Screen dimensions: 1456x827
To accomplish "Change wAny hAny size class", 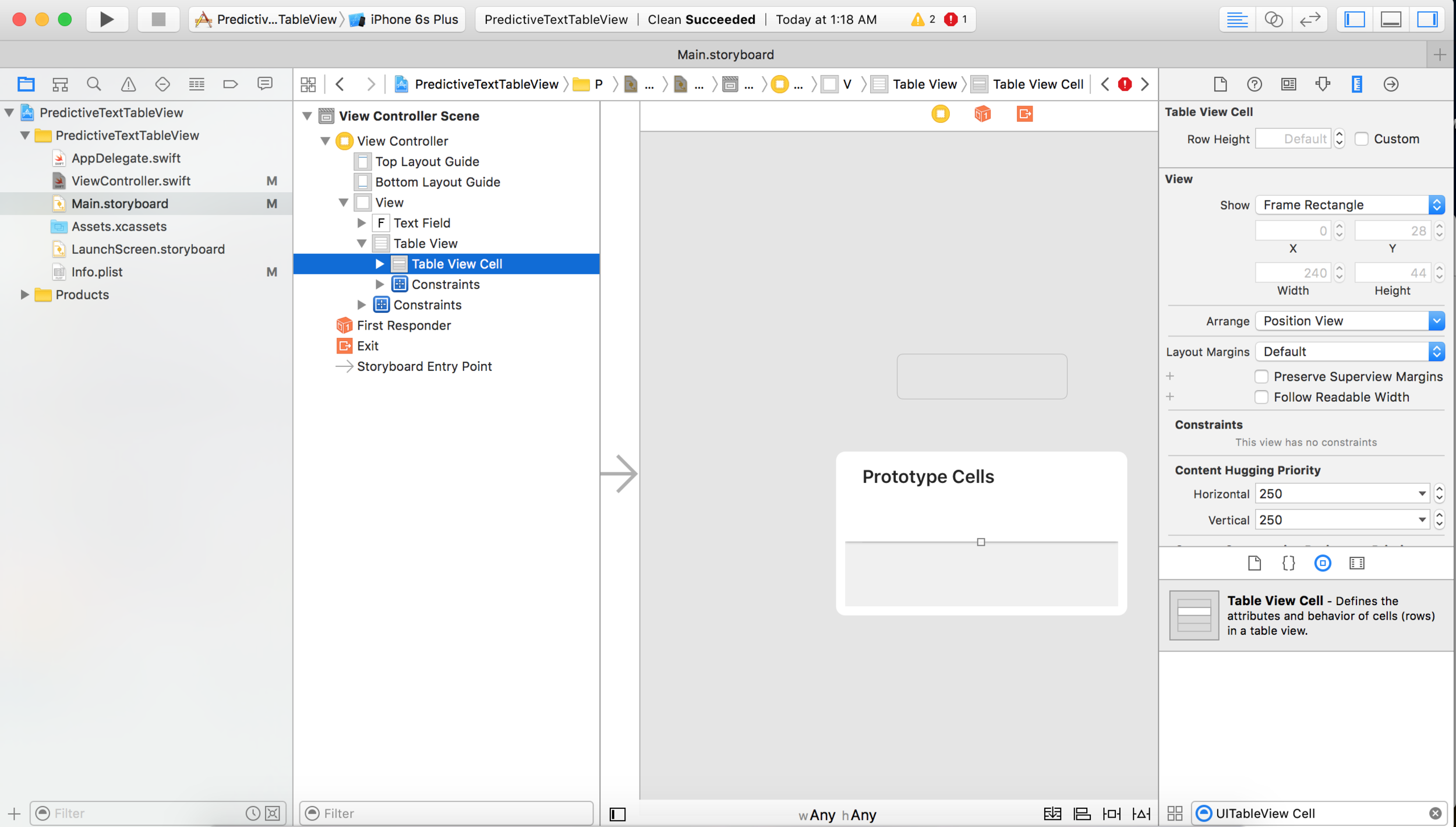I will 837,815.
